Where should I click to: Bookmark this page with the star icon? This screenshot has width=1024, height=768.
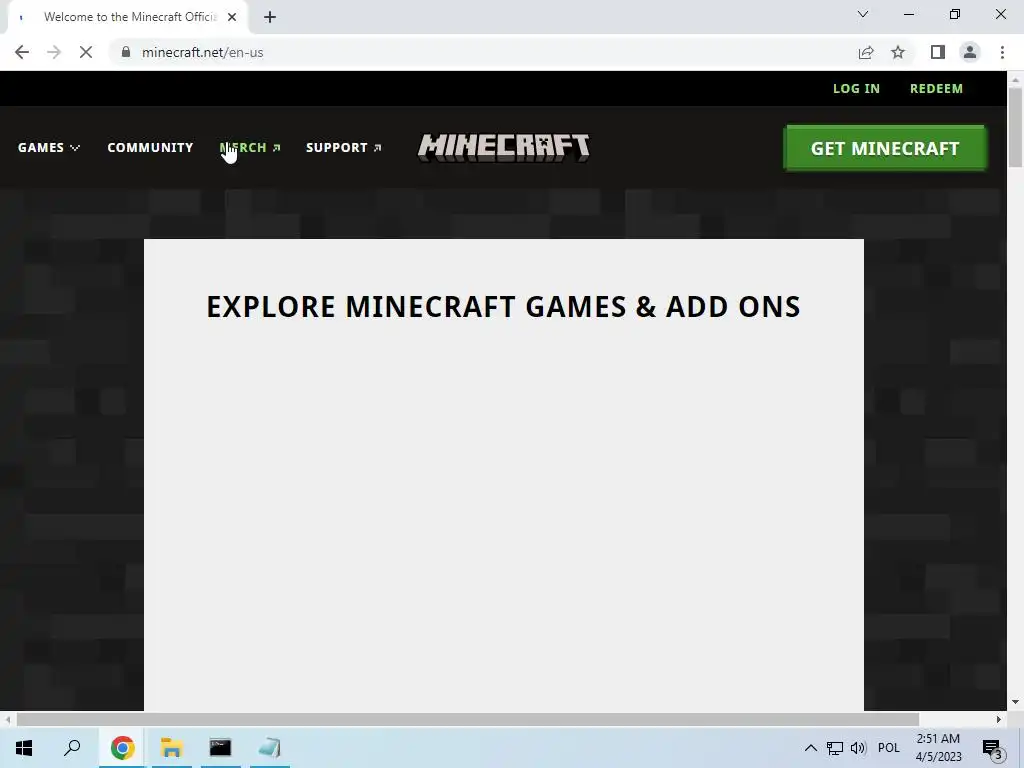(898, 52)
